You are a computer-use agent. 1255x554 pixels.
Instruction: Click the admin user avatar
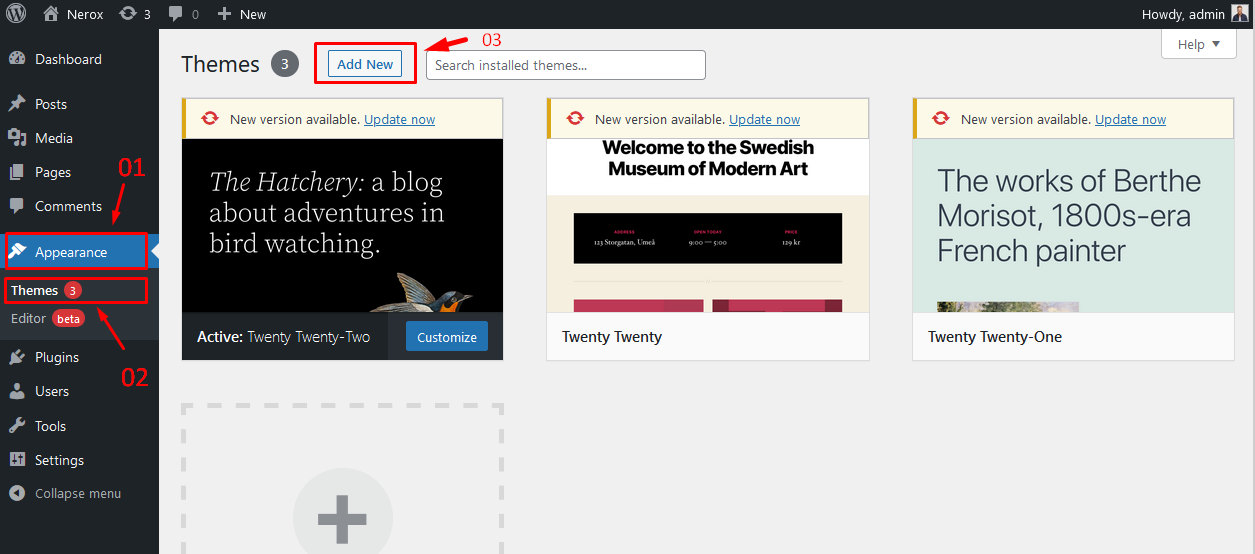[1240, 14]
